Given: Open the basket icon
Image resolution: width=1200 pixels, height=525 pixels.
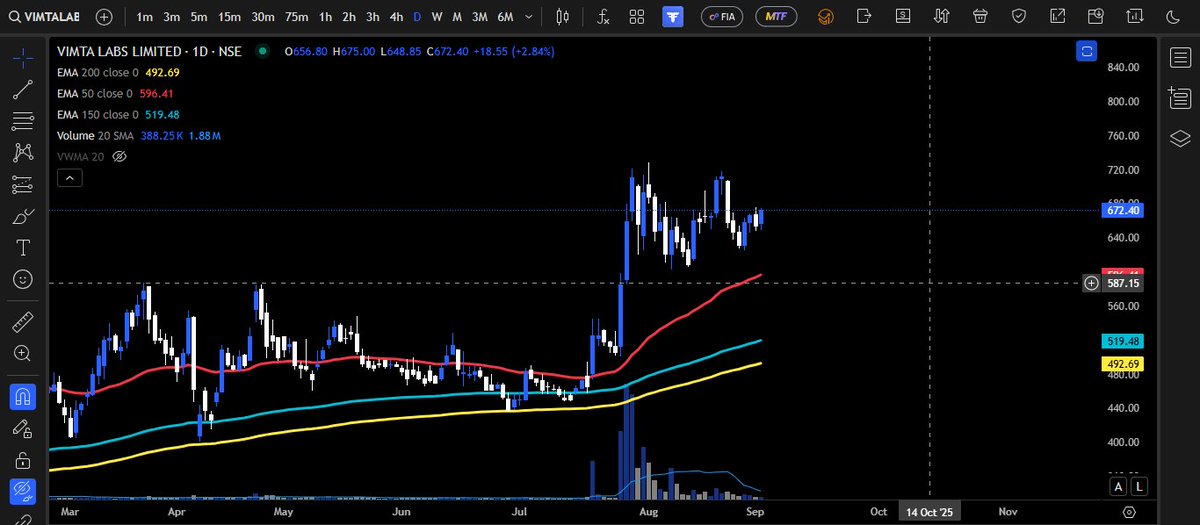Looking at the screenshot, I should point(980,17).
